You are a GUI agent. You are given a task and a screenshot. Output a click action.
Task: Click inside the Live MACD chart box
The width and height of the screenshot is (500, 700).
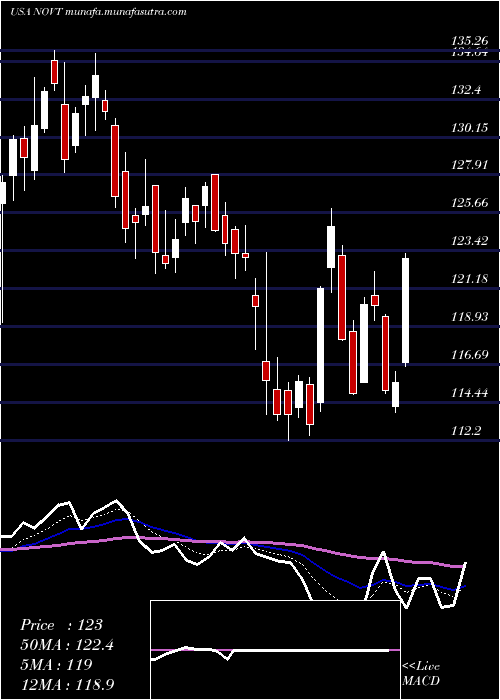click(275, 650)
